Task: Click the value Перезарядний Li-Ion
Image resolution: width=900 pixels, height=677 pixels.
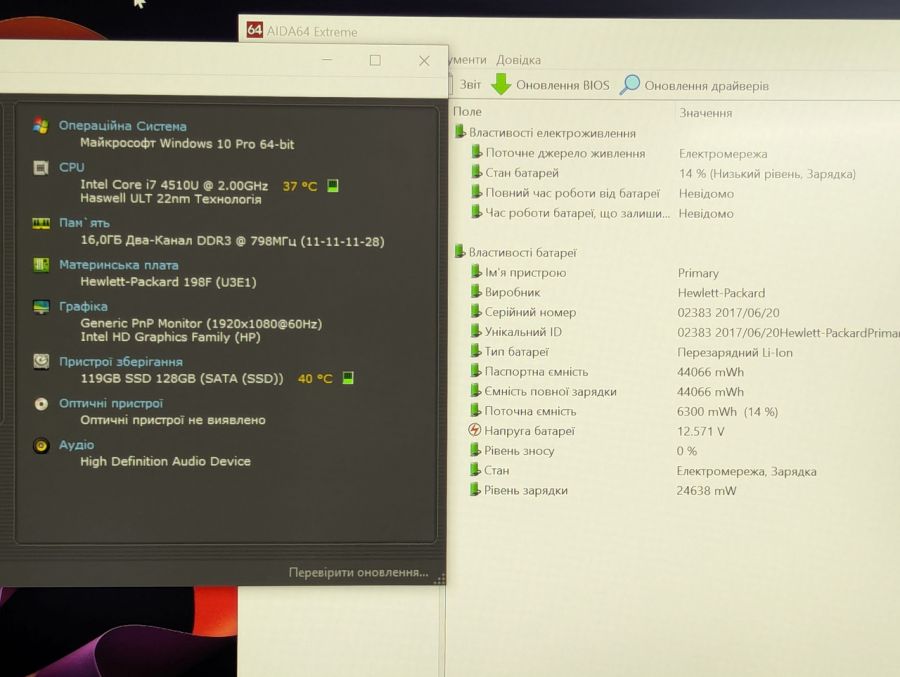Action: pyautogui.click(x=735, y=353)
